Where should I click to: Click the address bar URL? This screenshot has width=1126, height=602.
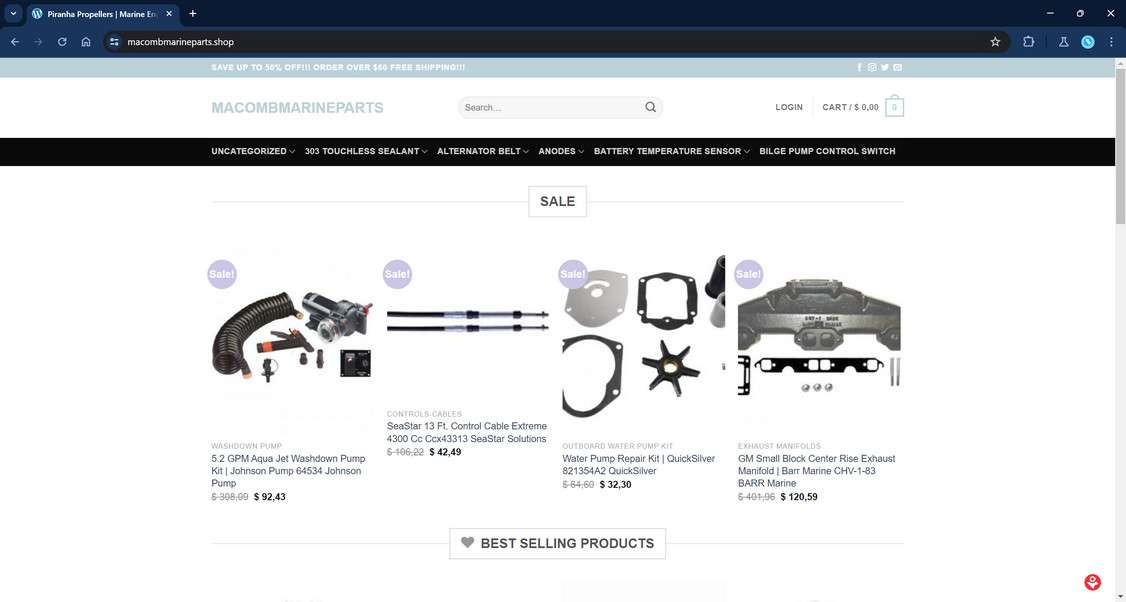(180, 42)
